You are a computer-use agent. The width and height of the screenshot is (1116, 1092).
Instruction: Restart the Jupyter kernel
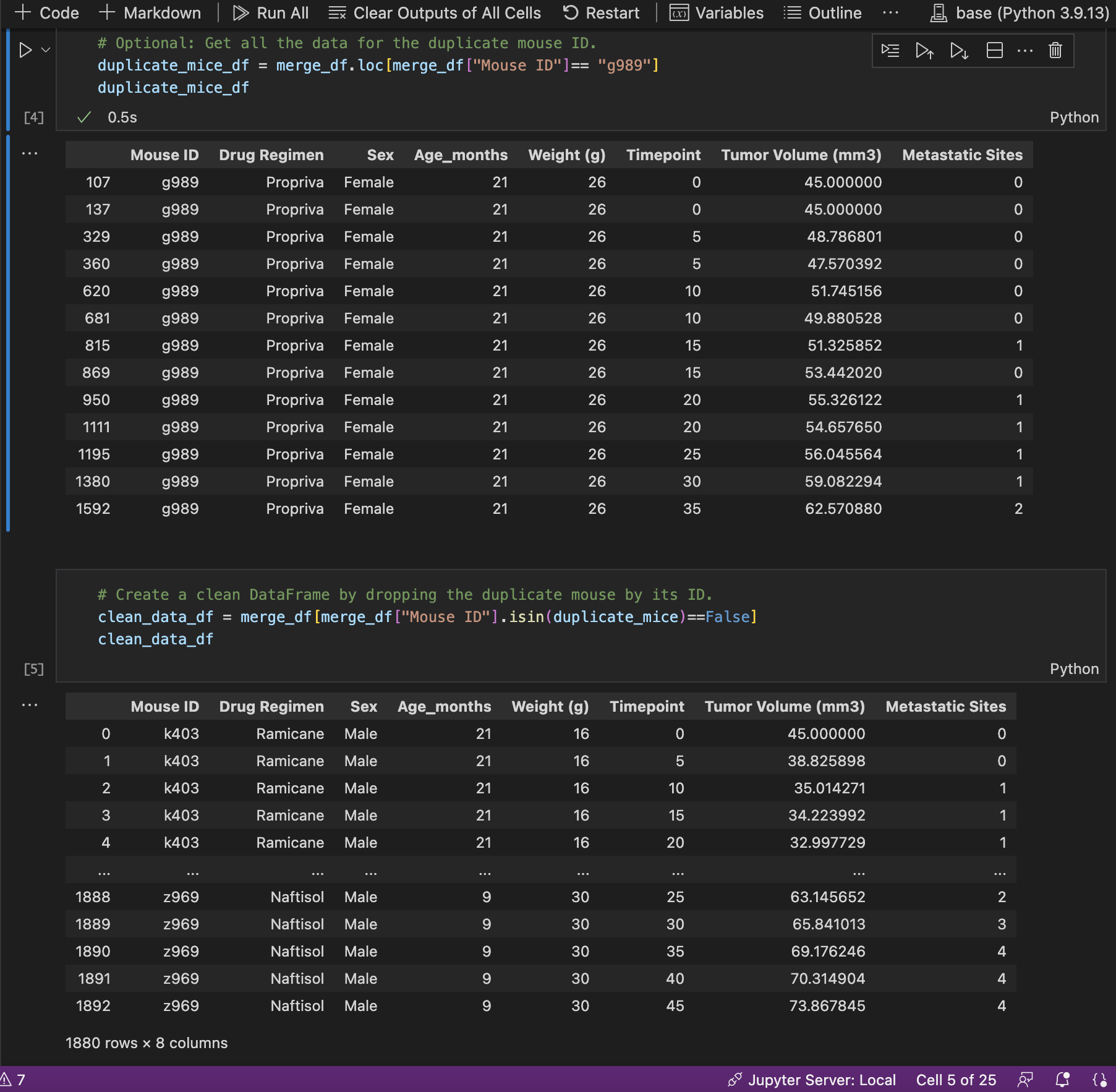pyautogui.click(x=601, y=13)
